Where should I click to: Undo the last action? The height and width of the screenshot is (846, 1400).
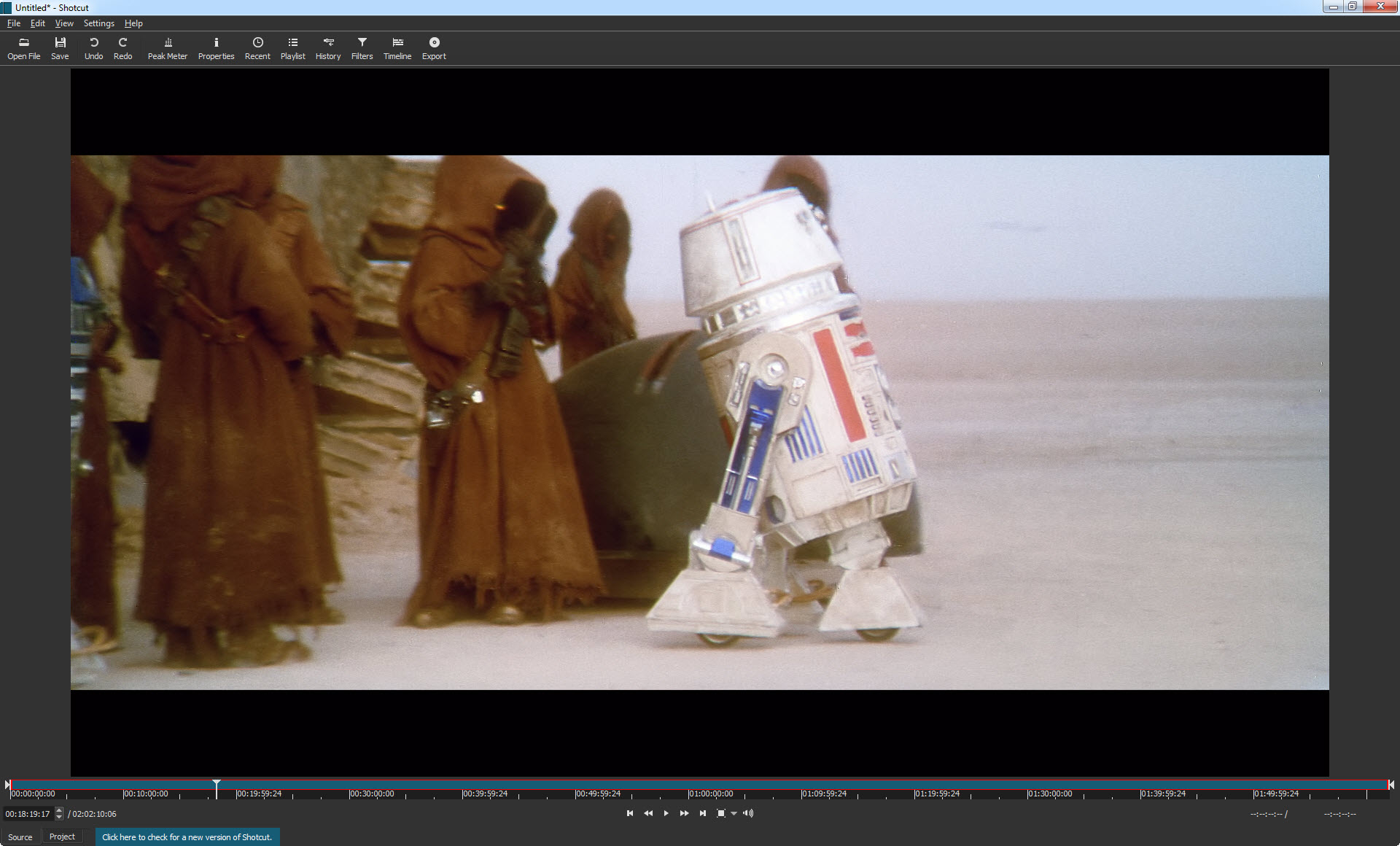[x=93, y=48]
